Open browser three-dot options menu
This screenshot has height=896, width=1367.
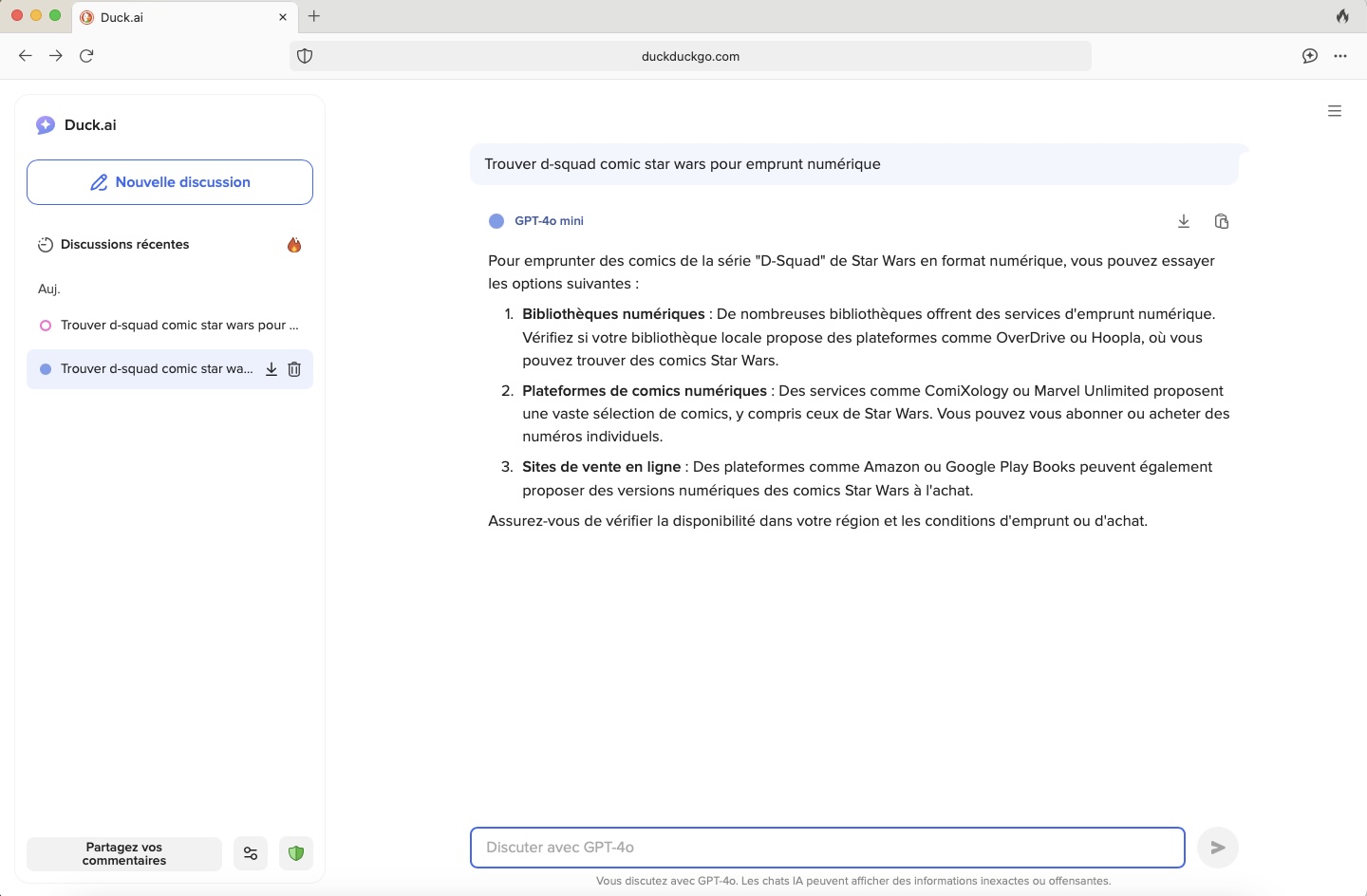[x=1340, y=56]
